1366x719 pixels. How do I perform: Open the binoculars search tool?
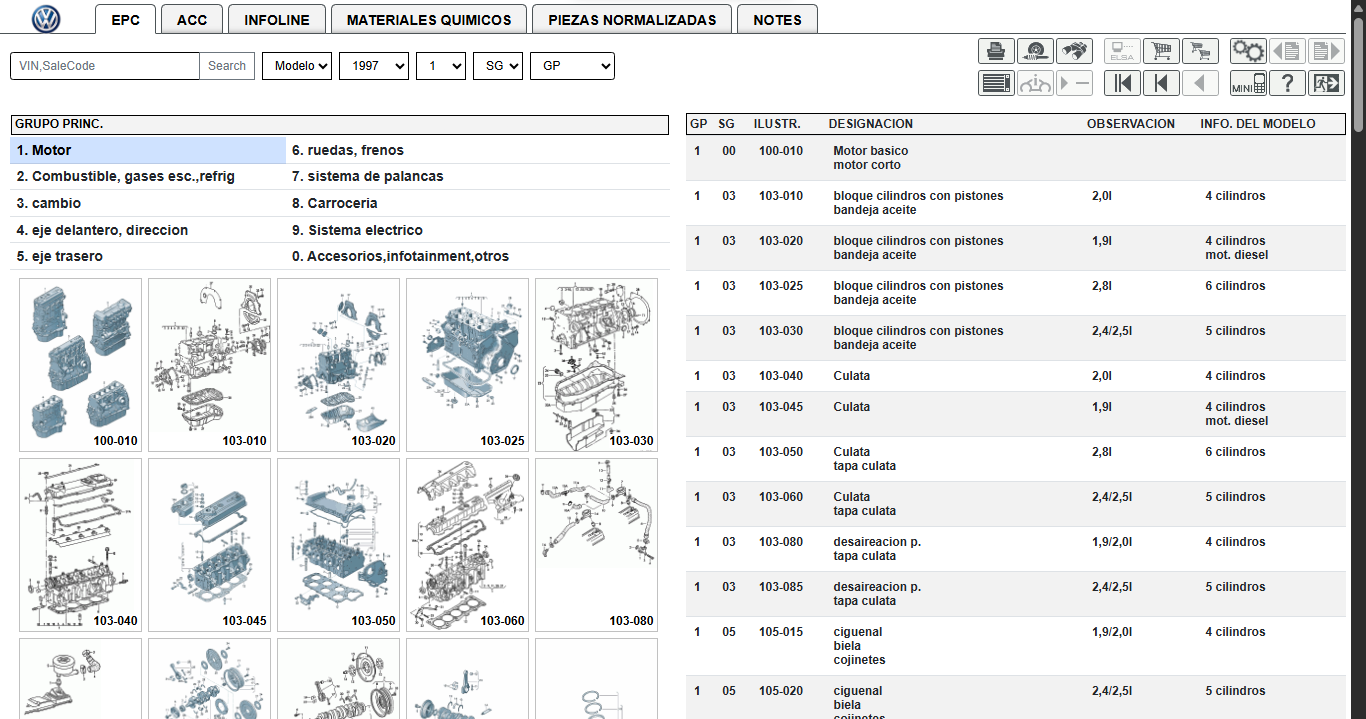point(1074,51)
